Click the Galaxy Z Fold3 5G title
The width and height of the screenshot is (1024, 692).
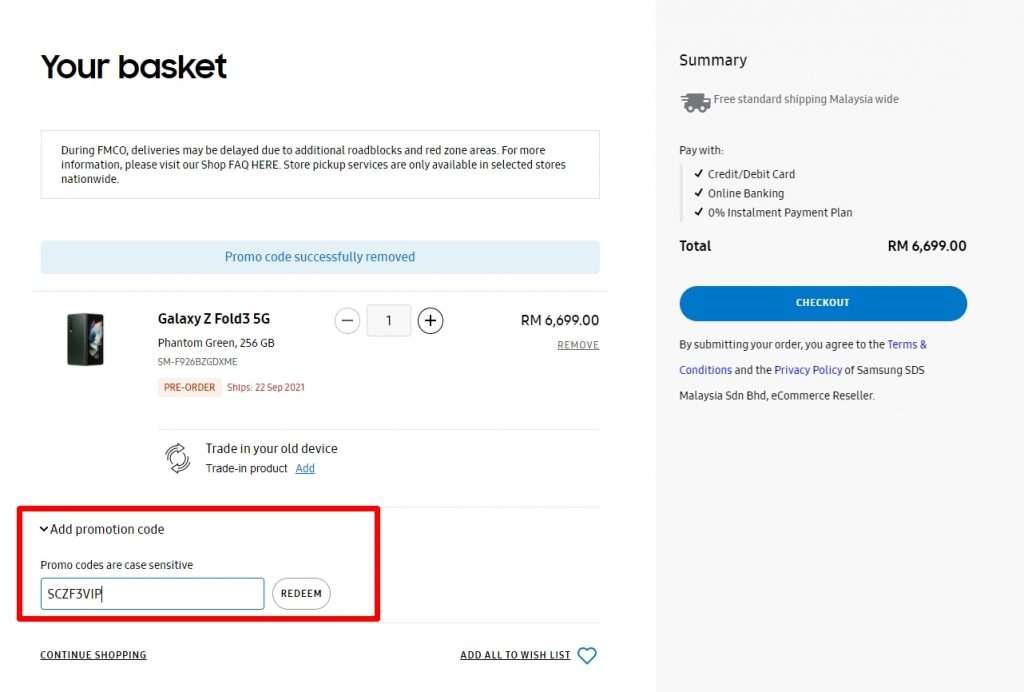pos(214,319)
